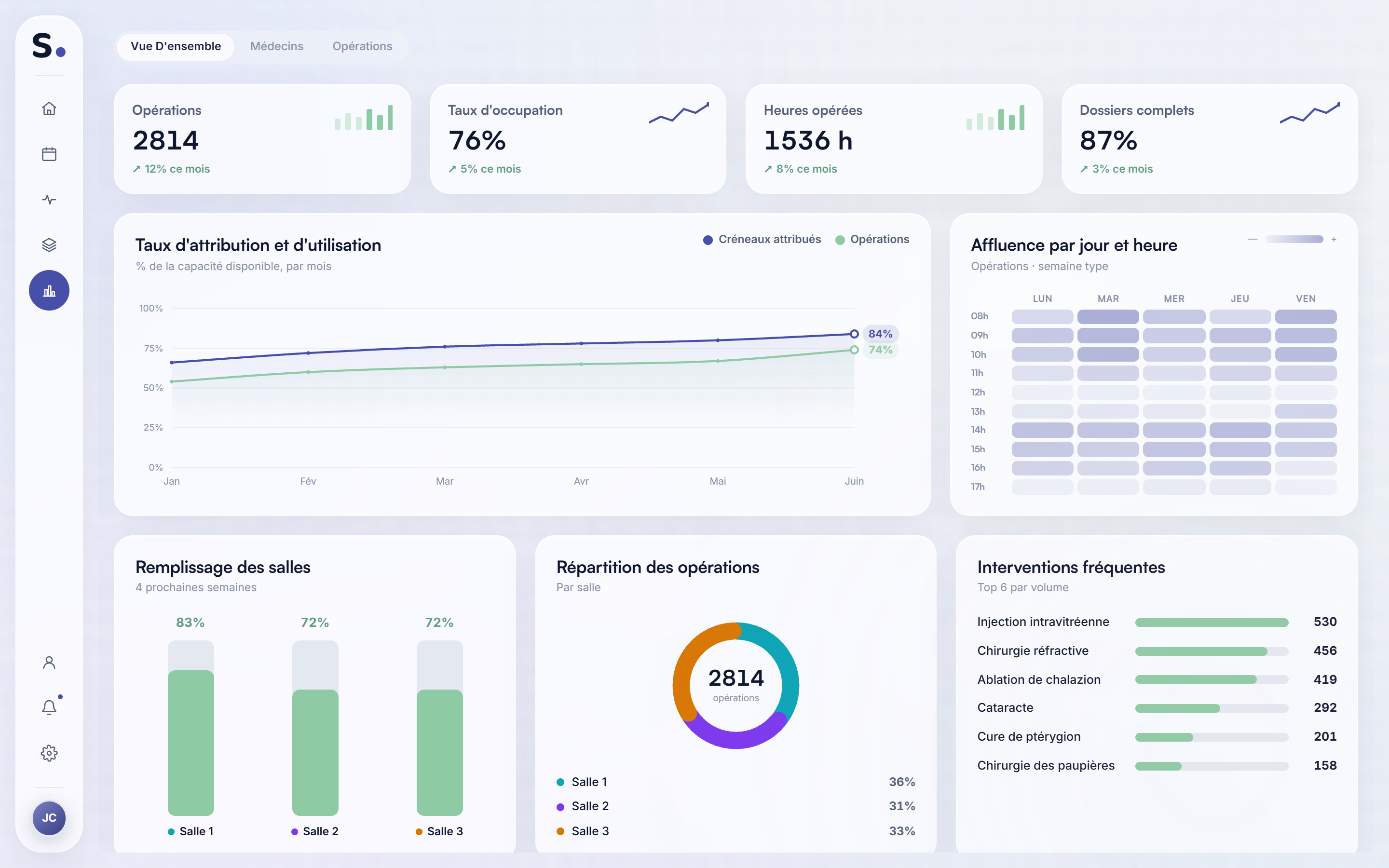Open the user profile icon in the sidebar
The height and width of the screenshot is (868, 1389).
(49, 663)
